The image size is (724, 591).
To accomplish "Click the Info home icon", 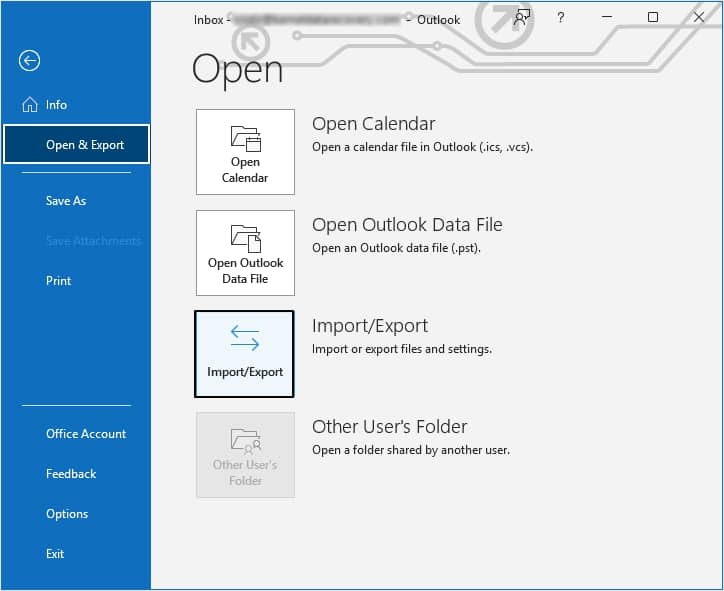I will coord(30,104).
